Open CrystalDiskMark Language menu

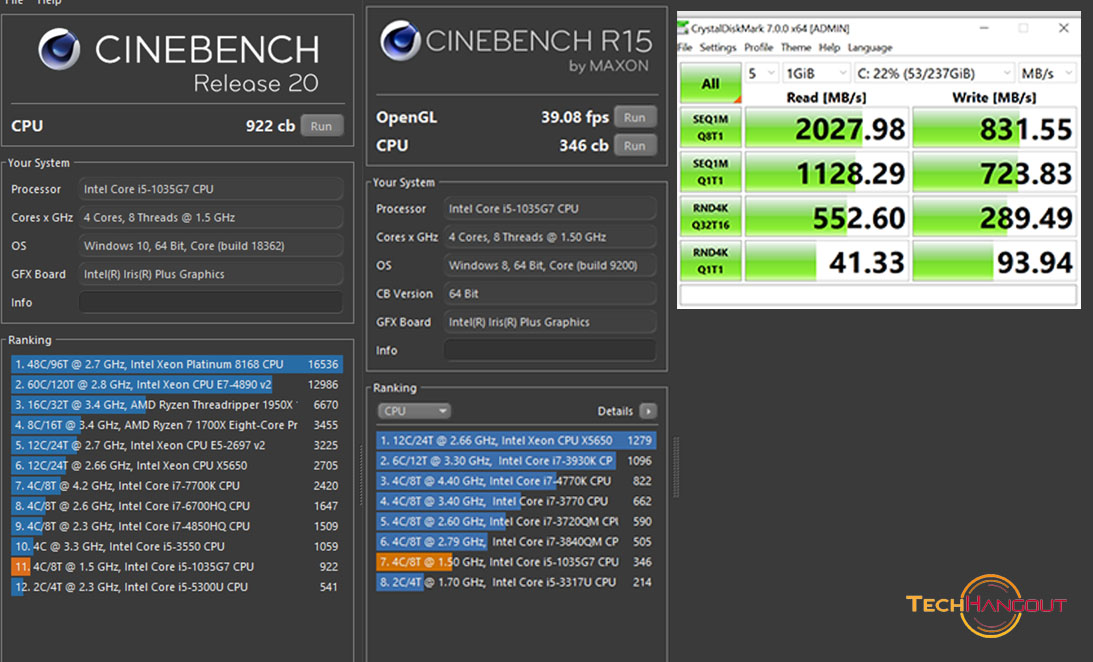click(x=870, y=47)
